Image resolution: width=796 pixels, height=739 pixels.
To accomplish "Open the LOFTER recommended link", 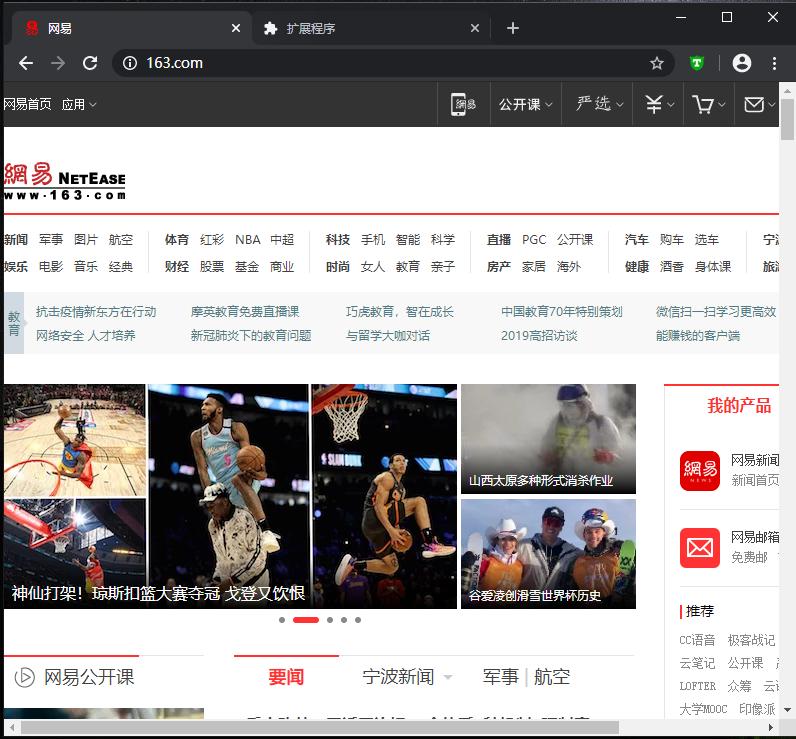I will (x=698, y=686).
